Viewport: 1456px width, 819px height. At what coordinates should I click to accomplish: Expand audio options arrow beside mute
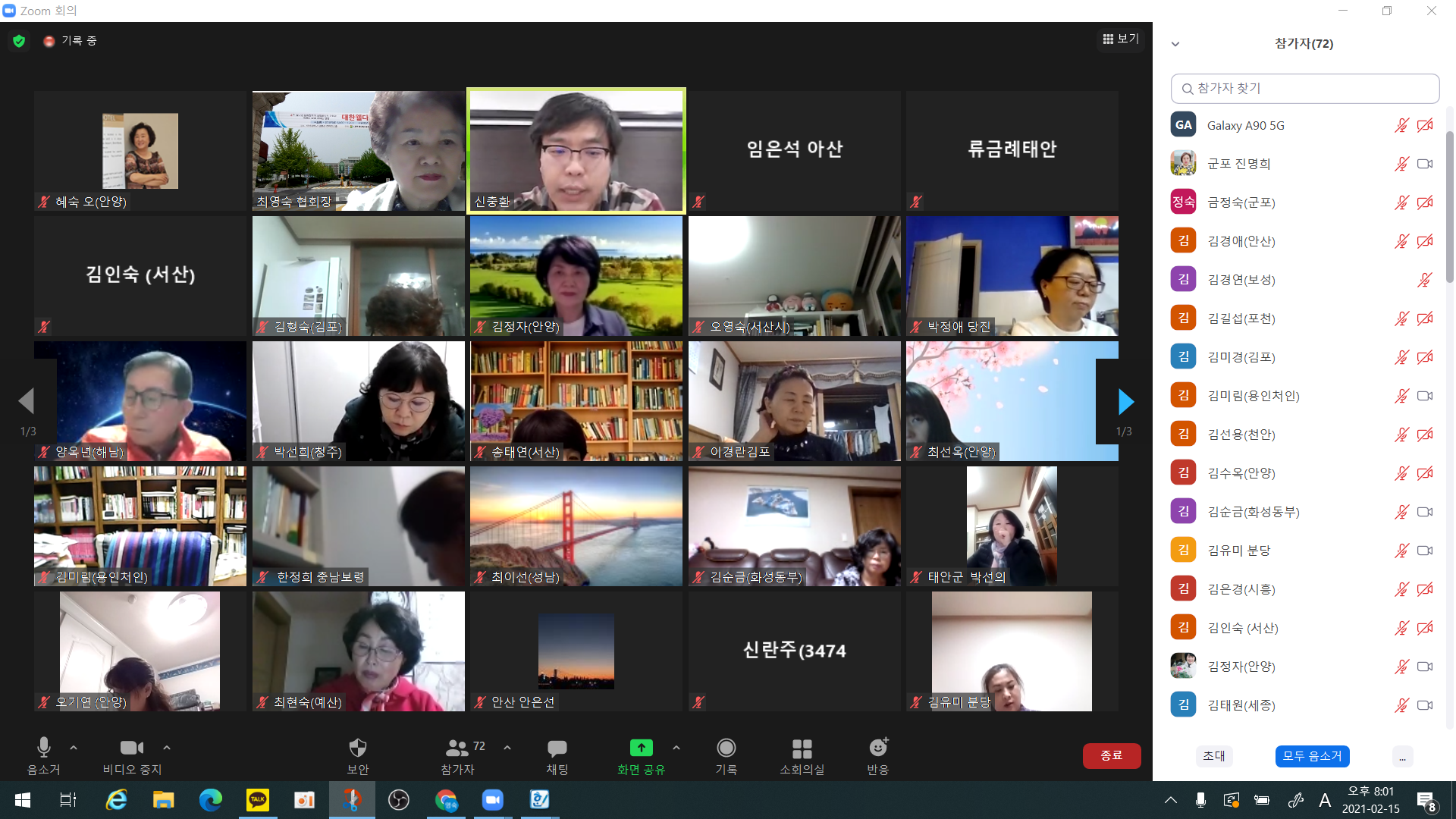pos(74,748)
